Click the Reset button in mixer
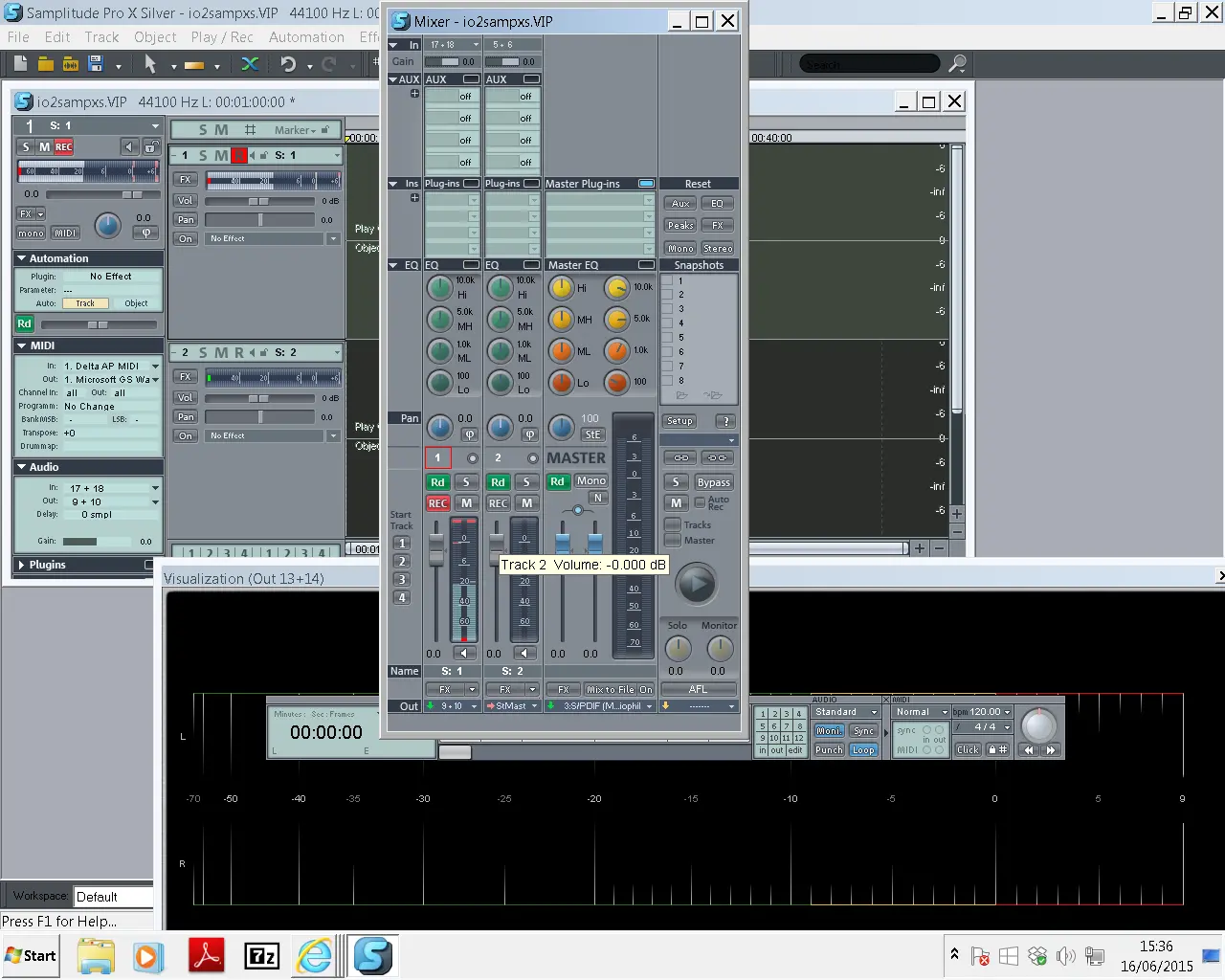Viewport: 1225px width, 980px height. click(698, 184)
